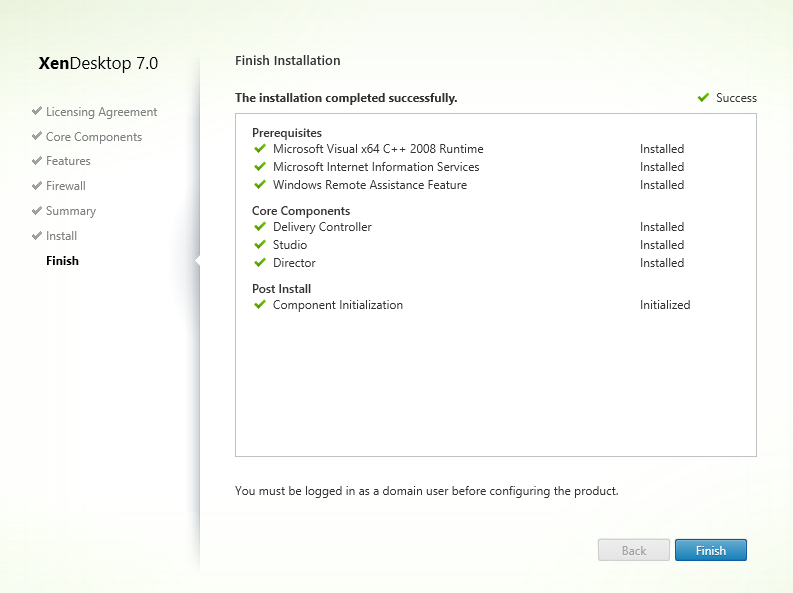
Task: Click the current Finish step label
Action: click(62, 261)
